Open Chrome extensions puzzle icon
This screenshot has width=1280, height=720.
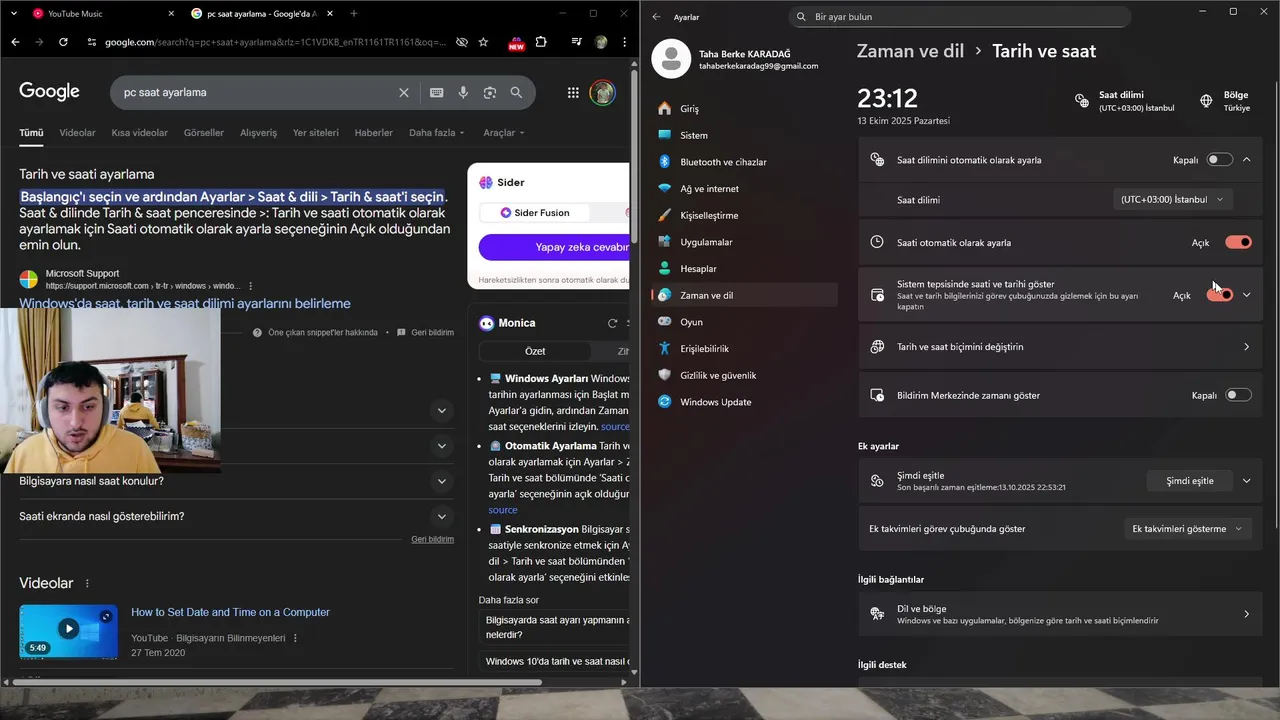click(x=541, y=42)
